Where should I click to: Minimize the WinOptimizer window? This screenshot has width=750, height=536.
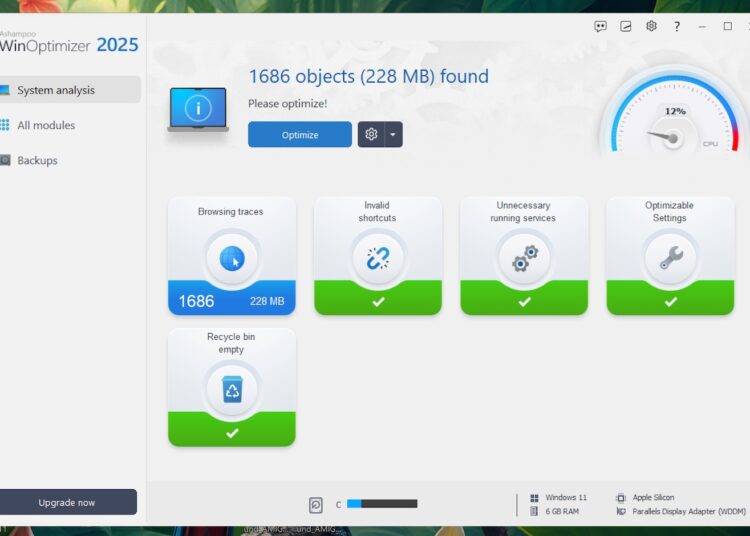coord(702,27)
